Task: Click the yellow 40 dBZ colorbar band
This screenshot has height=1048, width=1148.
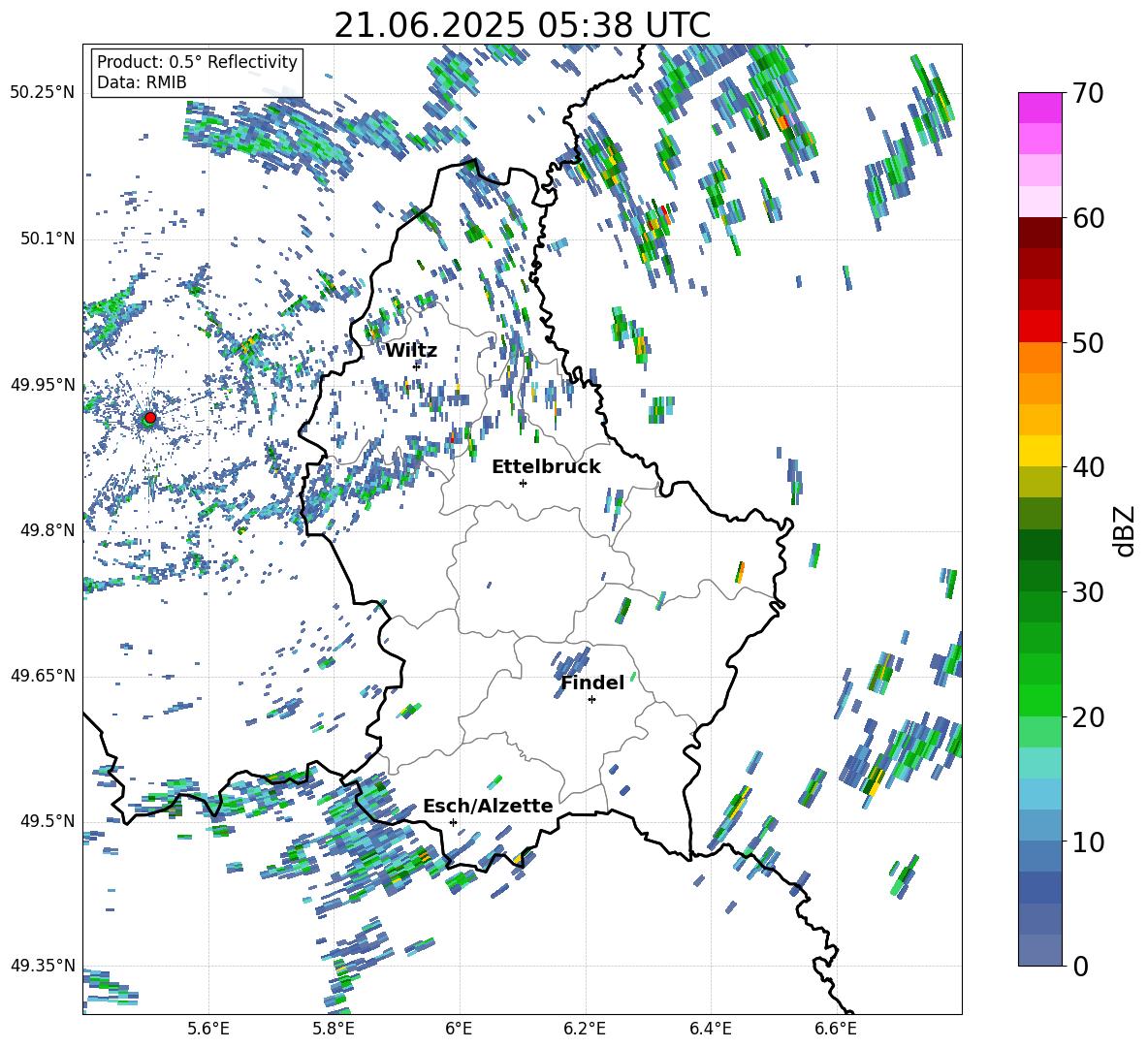Action: click(x=1039, y=451)
